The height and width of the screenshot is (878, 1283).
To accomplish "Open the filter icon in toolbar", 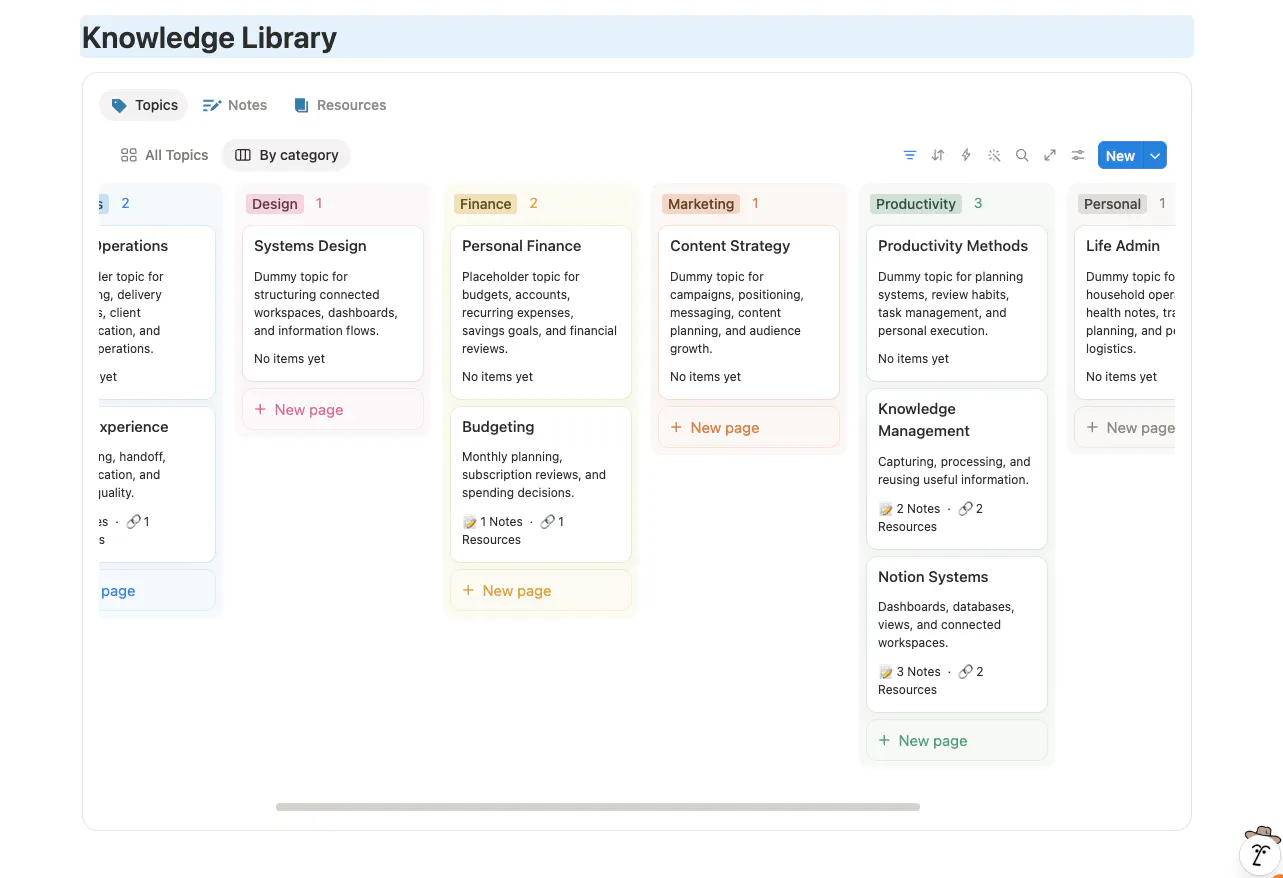I will tap(909, 155).
